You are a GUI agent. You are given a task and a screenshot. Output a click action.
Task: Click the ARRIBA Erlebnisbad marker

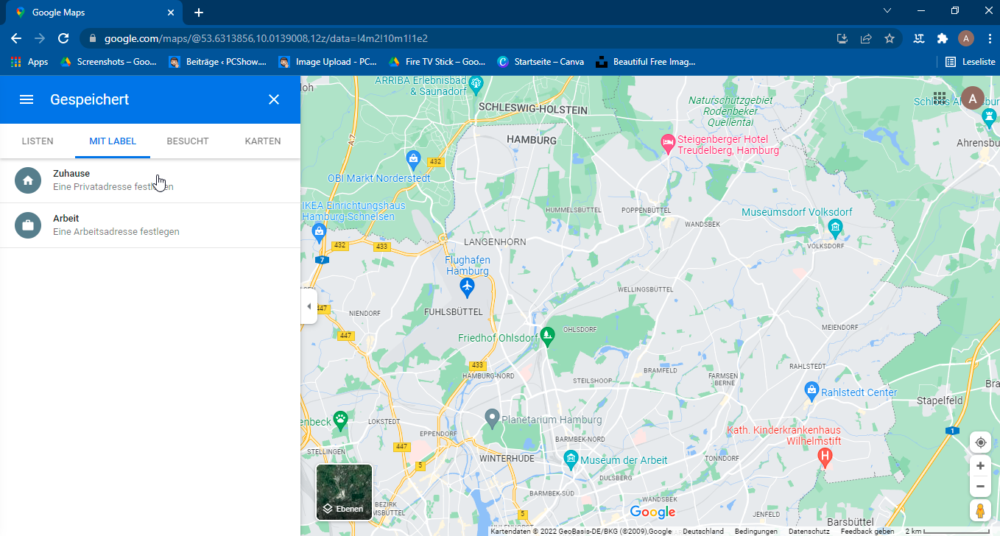pyautogui.click(x=476, y=84)
